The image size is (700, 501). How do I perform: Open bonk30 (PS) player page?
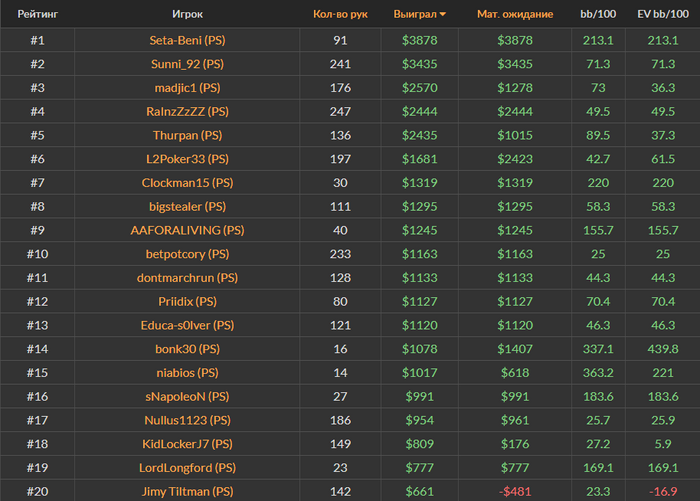tap(187, 349)
